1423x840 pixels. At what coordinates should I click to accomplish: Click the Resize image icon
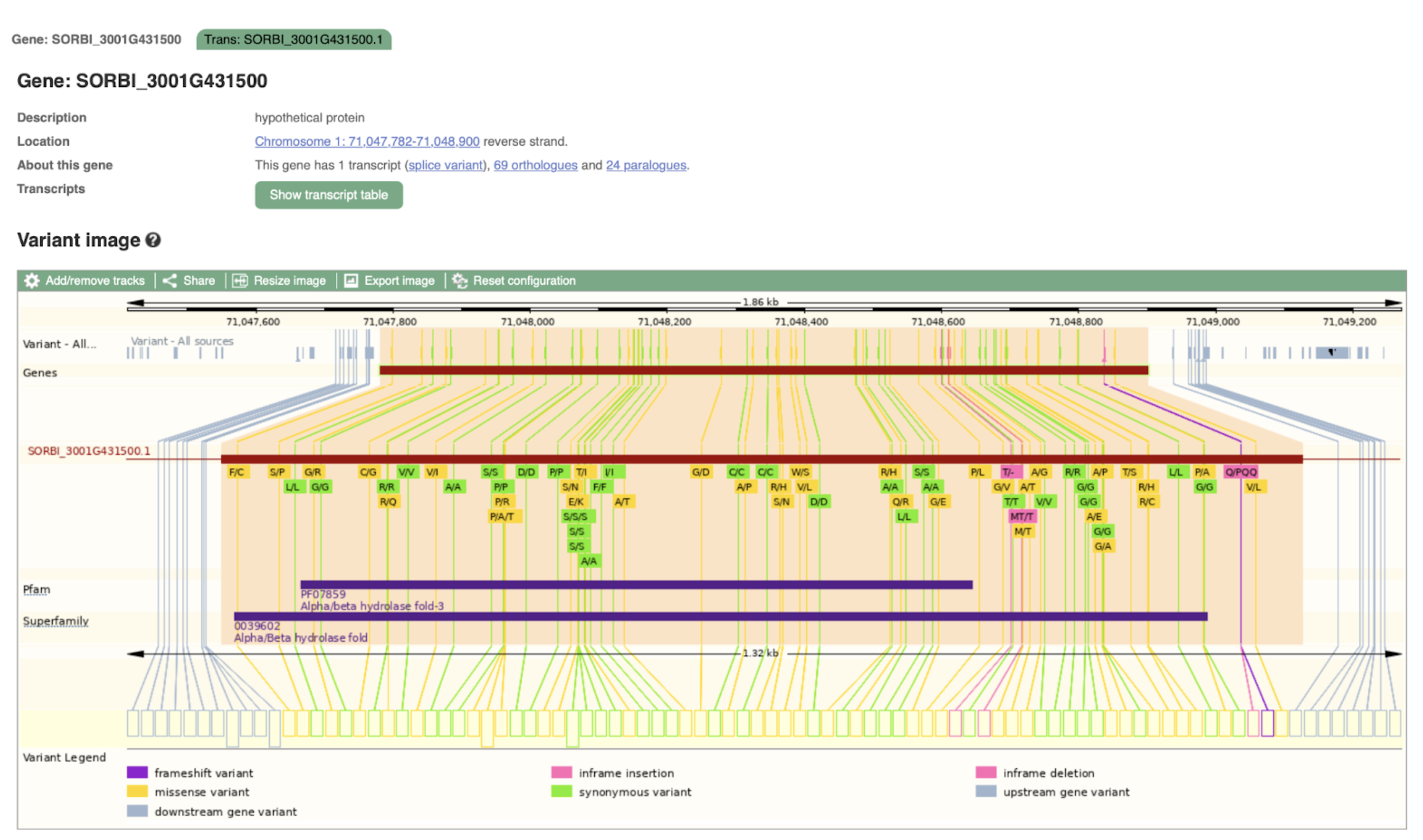tap(240, 281)
